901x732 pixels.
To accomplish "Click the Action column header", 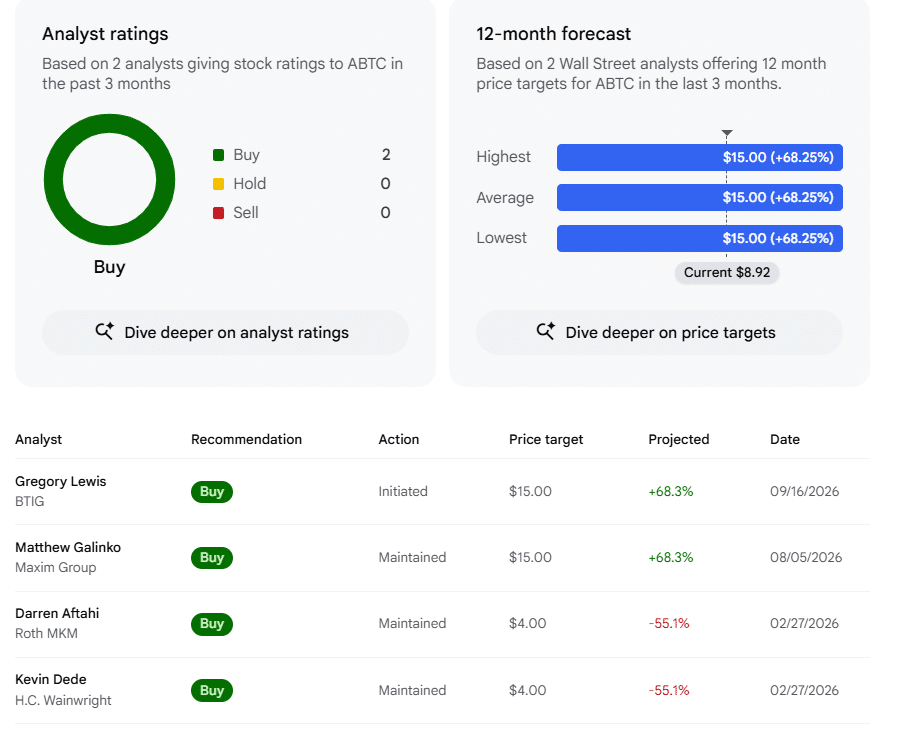I will pos(399,440).
